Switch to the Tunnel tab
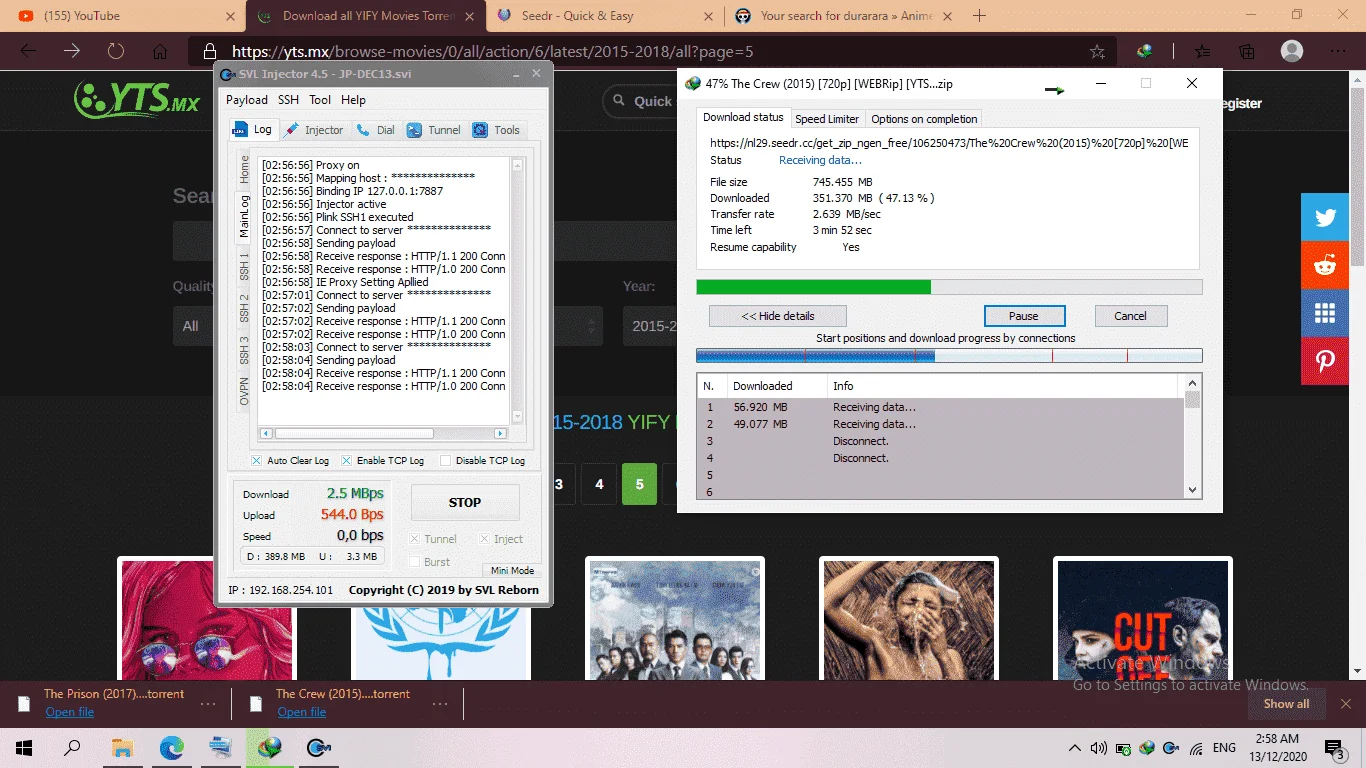 [434, 130]
